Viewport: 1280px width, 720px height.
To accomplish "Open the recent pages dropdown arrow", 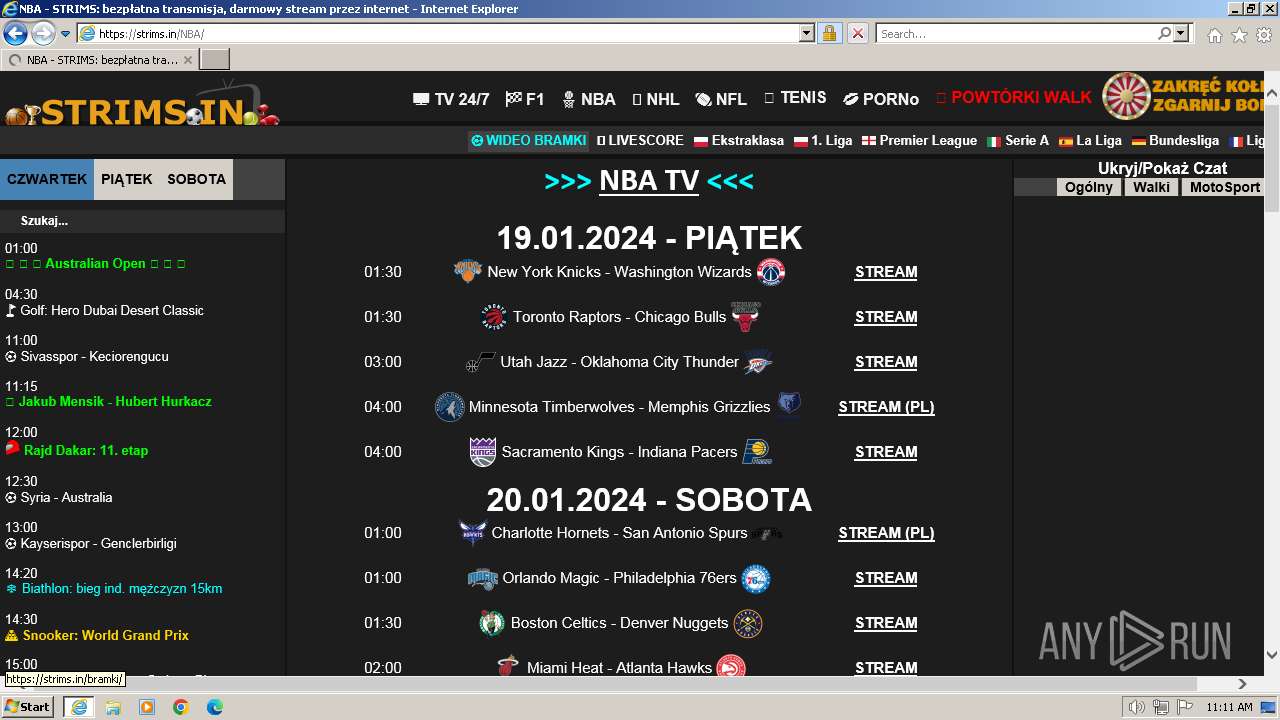I will pyautogui.click(x=66, y=34).
